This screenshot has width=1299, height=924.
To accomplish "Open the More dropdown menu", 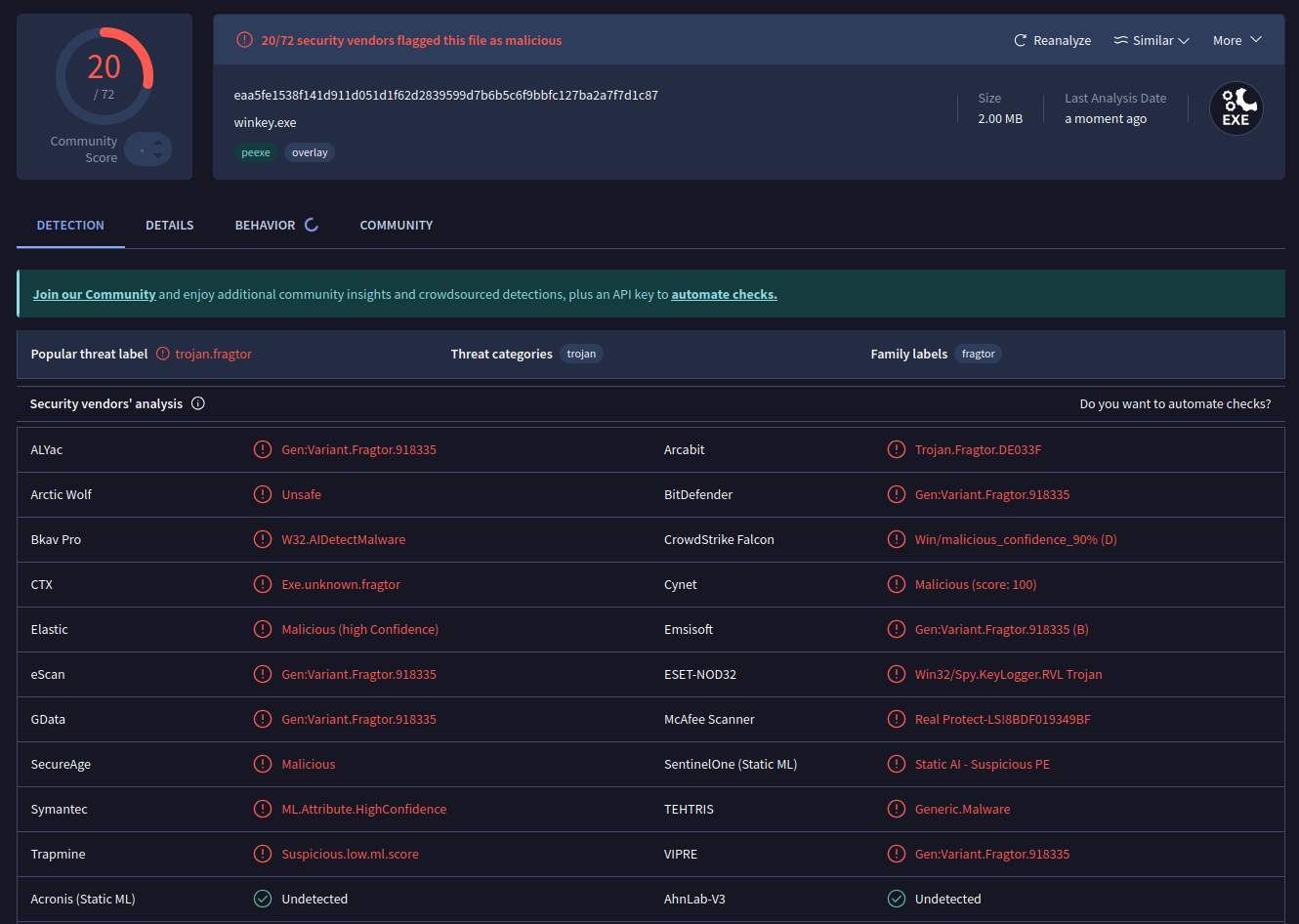I will 1236,40.
